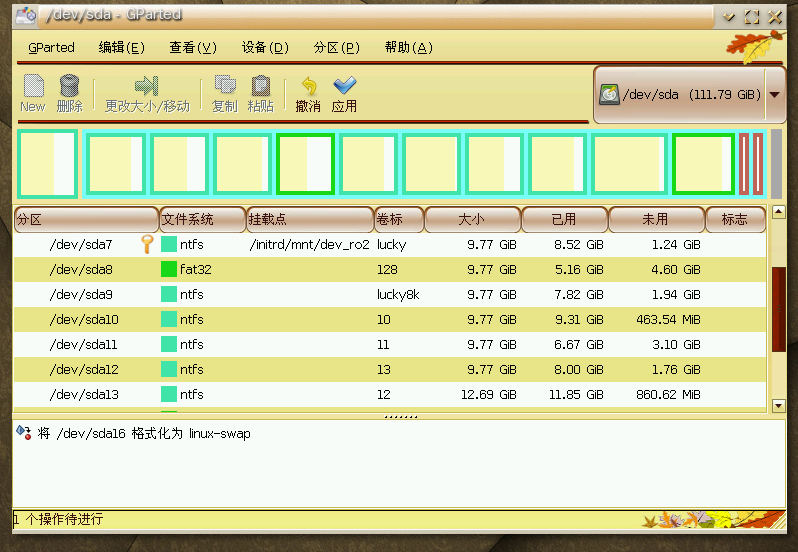This screenshot has width=798, height=552.
Task: Click the partition list vertical scrollbar thumb
Action: coord(778,309)
